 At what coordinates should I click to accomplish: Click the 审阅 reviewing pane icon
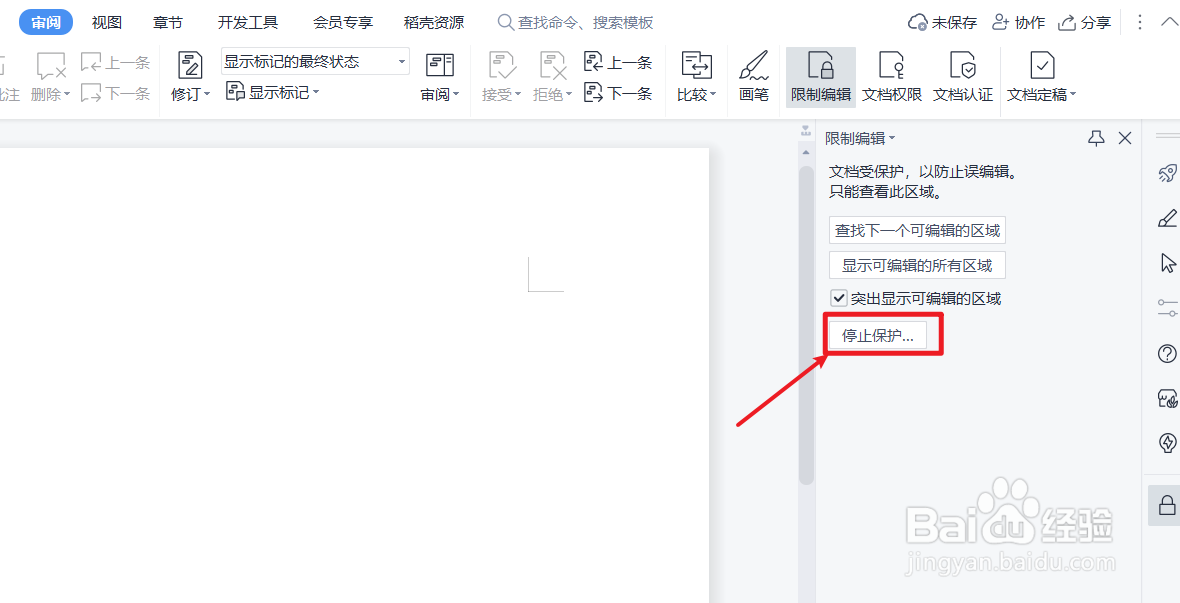tap(440, 65)
